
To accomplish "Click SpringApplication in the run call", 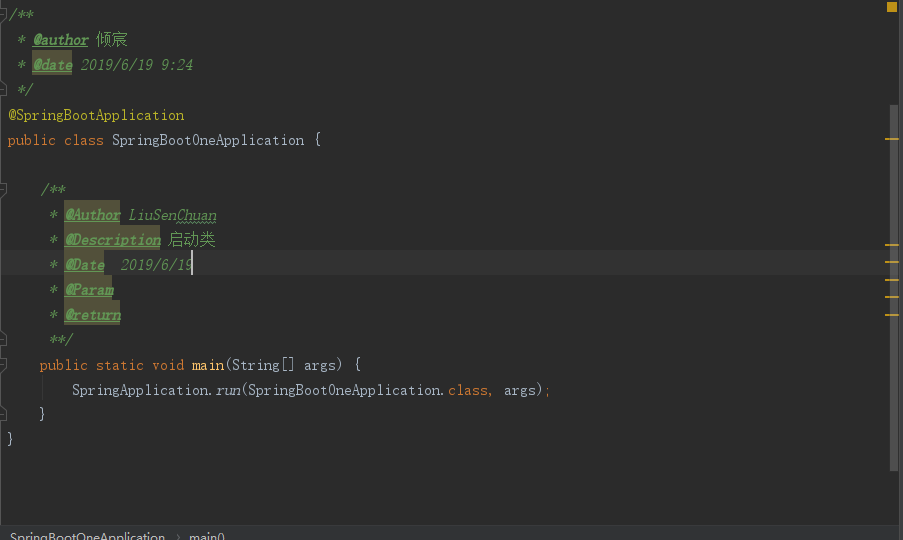I will [141, 390].
